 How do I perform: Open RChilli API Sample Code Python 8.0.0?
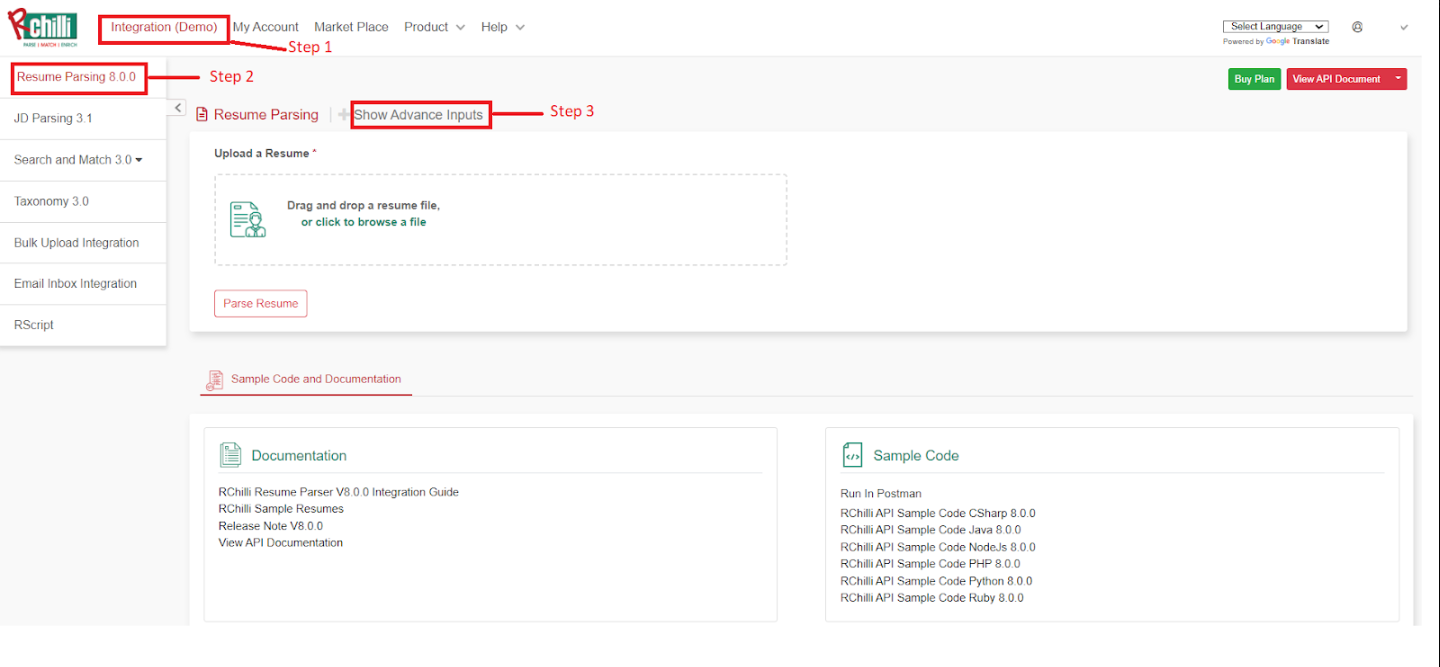(x=936, y=581)
